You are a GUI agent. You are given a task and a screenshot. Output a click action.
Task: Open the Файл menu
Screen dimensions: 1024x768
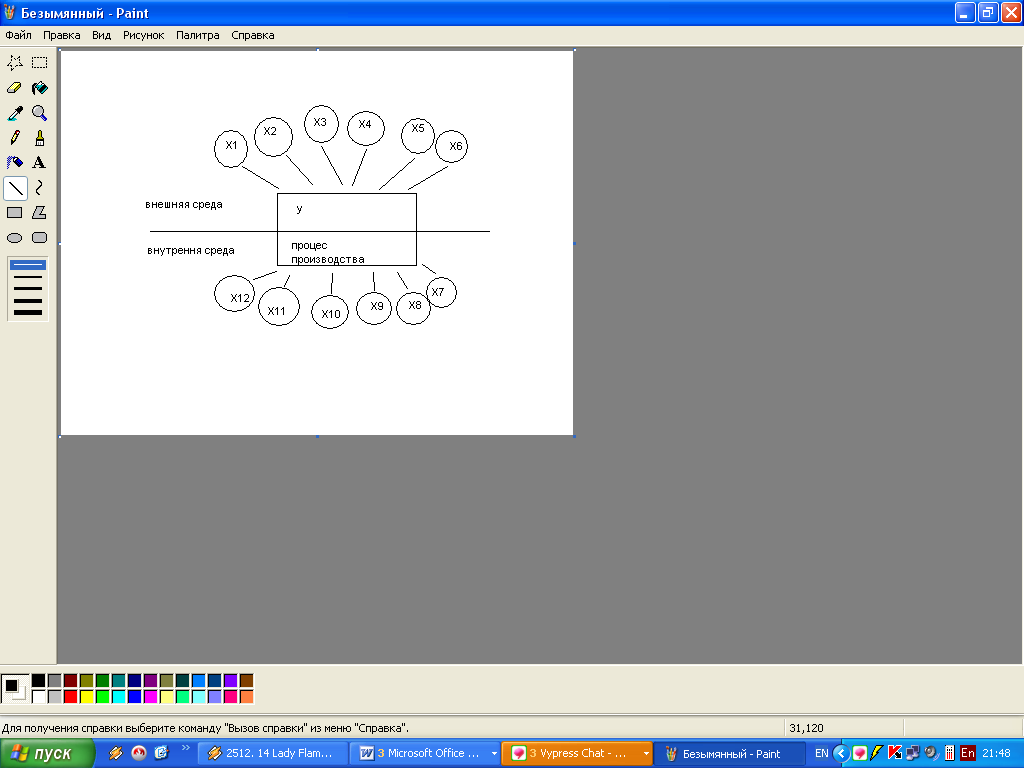click(x=18, y=35)
